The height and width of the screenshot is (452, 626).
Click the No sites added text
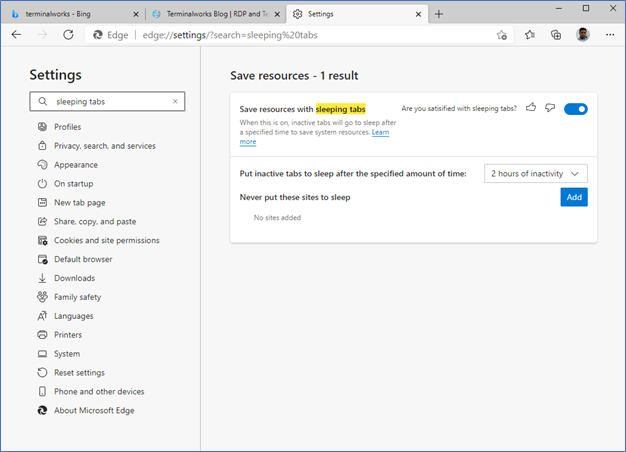[x=277, y=218]
